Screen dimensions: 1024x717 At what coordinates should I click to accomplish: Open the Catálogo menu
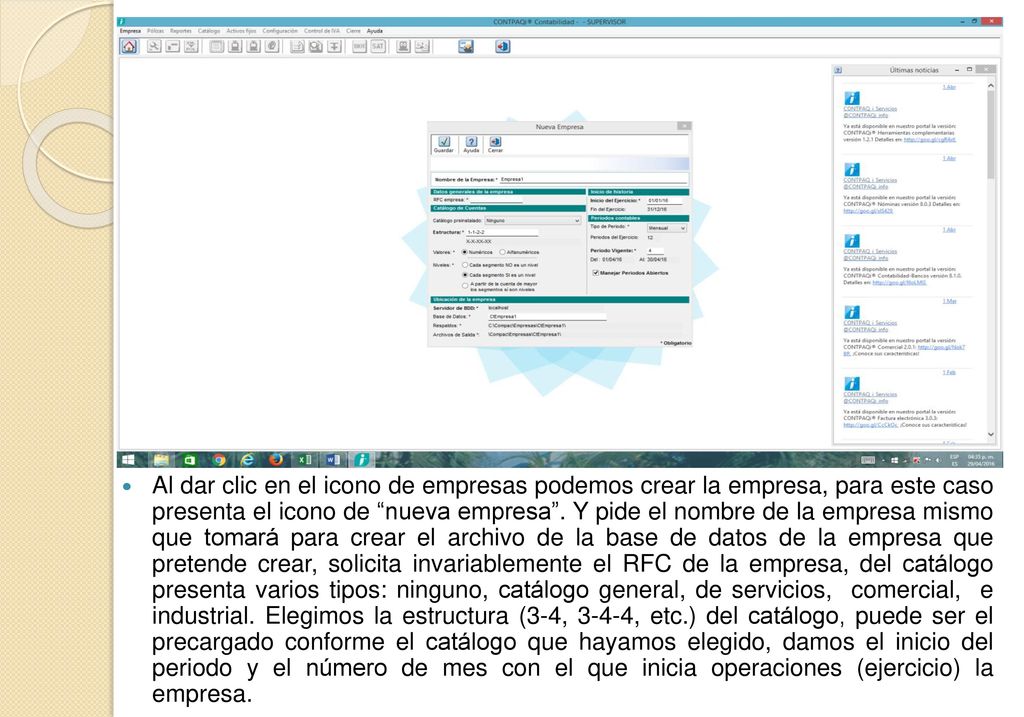tap(209, 31)
